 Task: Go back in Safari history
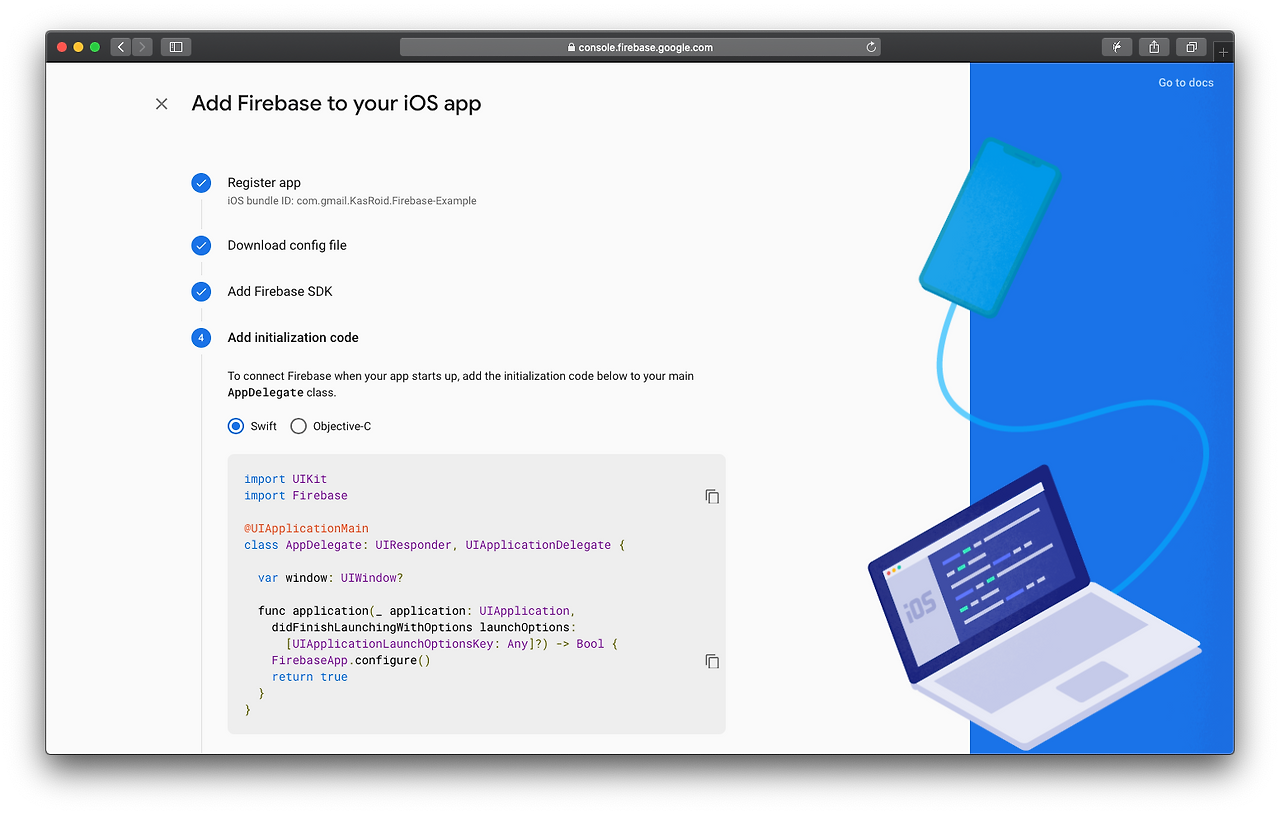point(121,47)
